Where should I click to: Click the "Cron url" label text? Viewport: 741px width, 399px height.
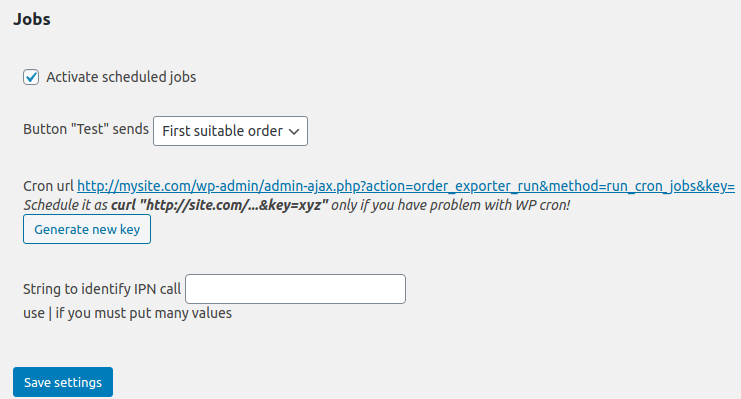pyautogui.click(x=48, y=186)
